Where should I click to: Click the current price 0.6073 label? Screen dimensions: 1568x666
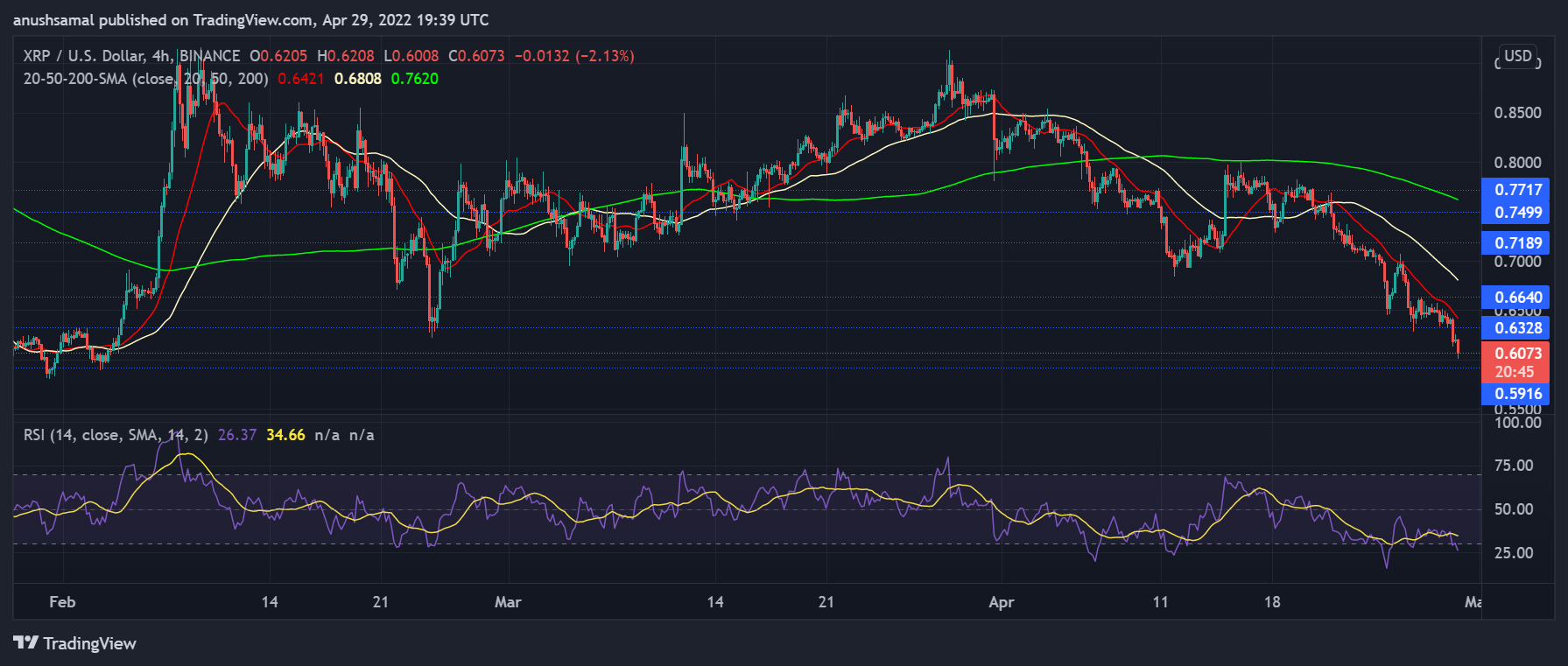tap(1517, 354)
